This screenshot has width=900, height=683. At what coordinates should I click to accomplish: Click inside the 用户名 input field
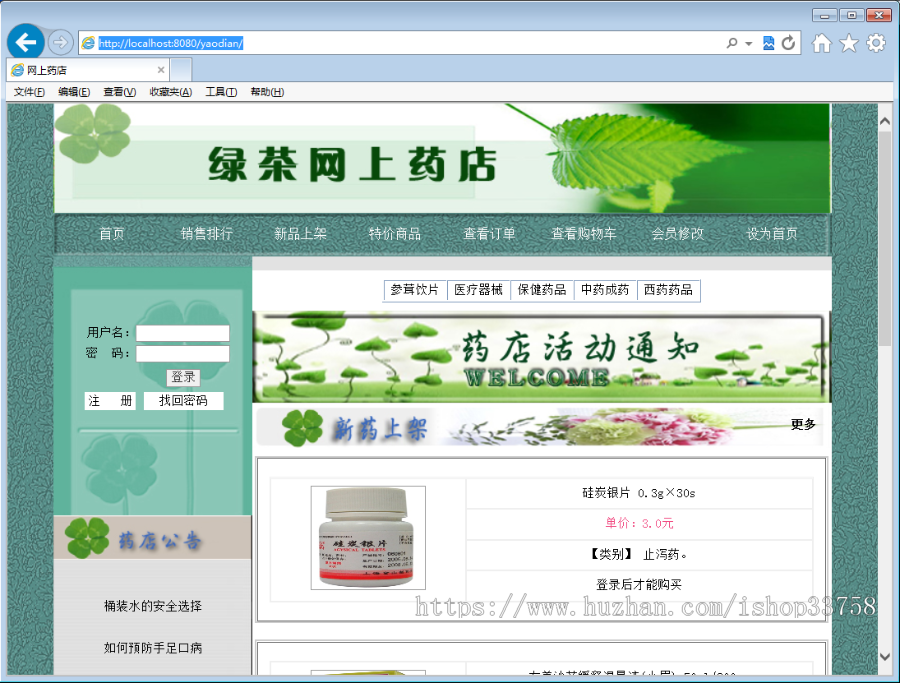tap(183, 333)
